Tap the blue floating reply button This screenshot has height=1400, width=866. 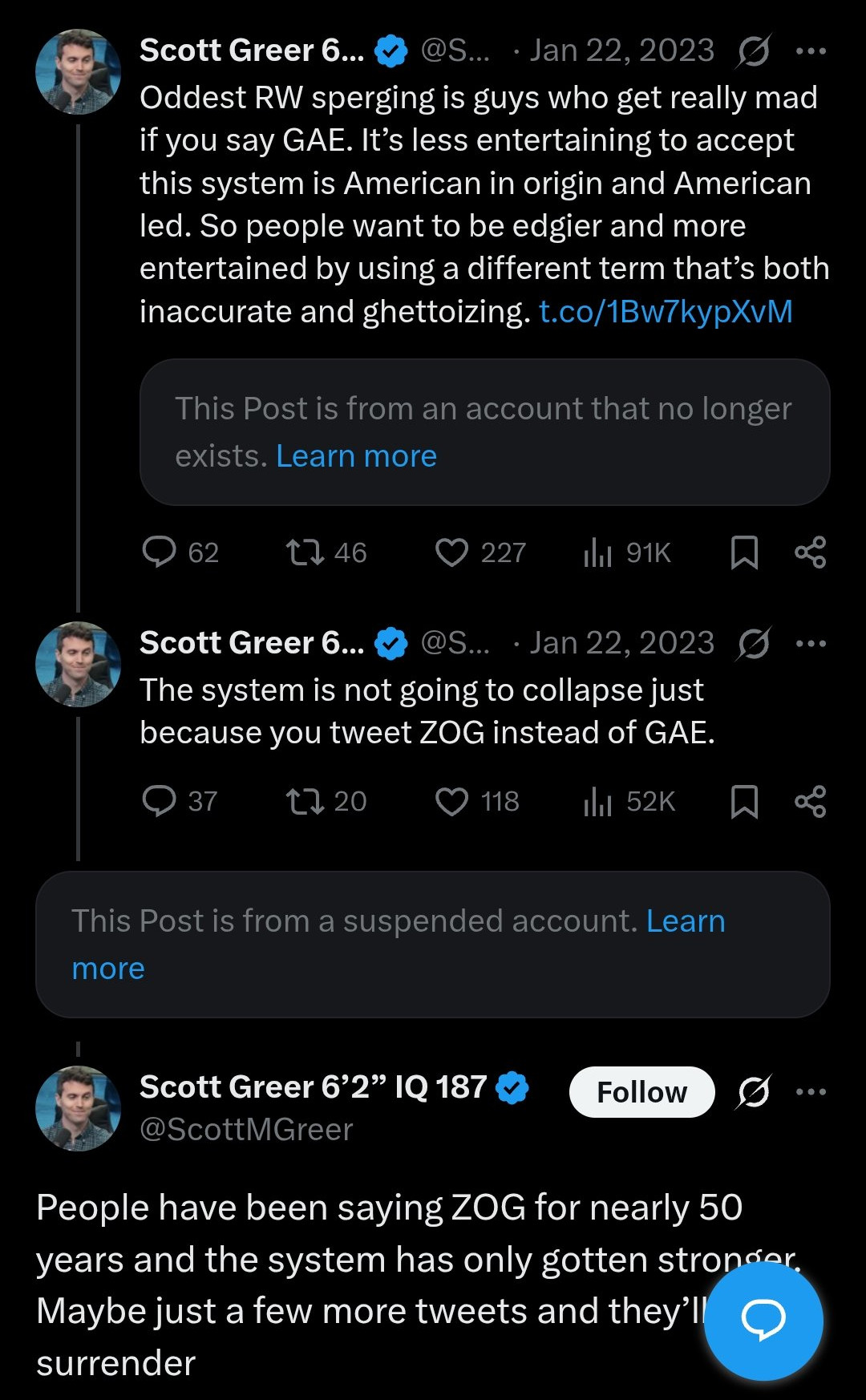(763, 1321)
